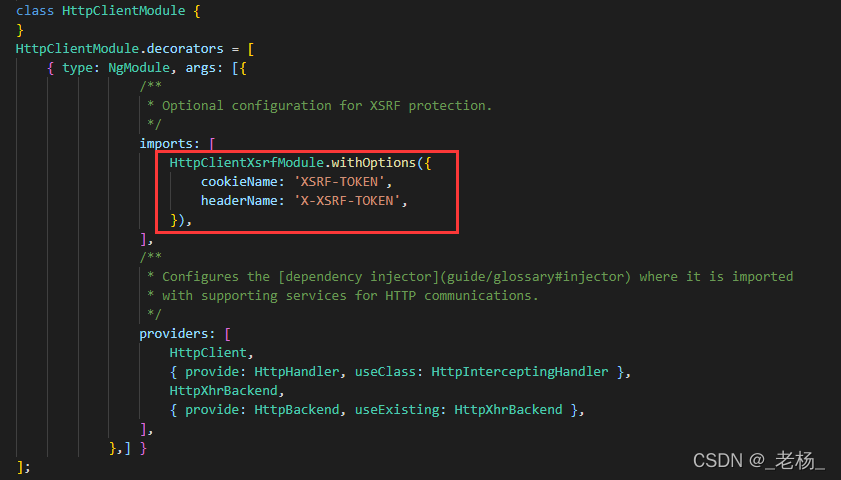The width and height of the screenshot is (841, 480).
Task: Click the decorators property name
Action: click(x=185, y=49)
